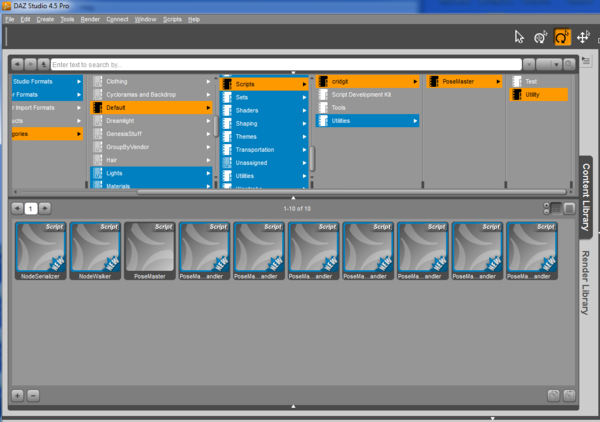600x422 pixels.
Task: Select the Utility subcategory
Action: (539, 95)
